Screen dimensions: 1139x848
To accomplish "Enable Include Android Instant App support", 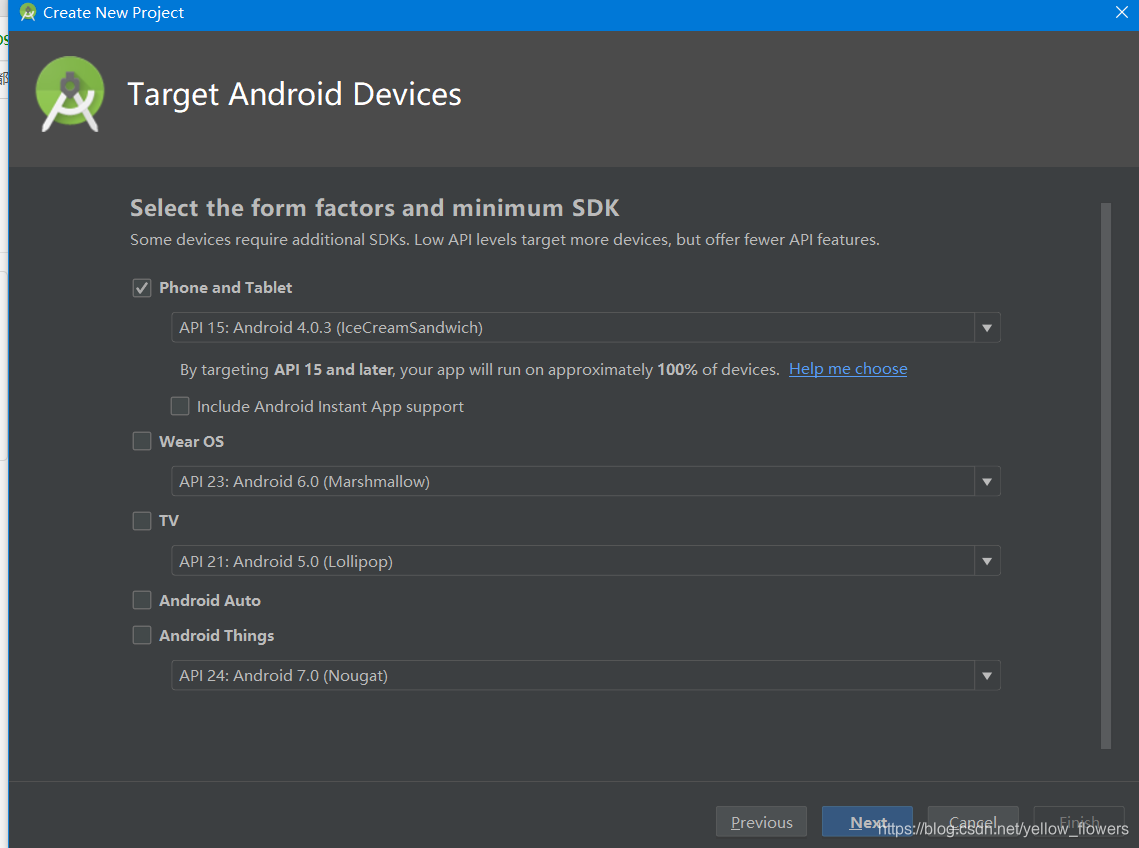I will coord(180,406).
